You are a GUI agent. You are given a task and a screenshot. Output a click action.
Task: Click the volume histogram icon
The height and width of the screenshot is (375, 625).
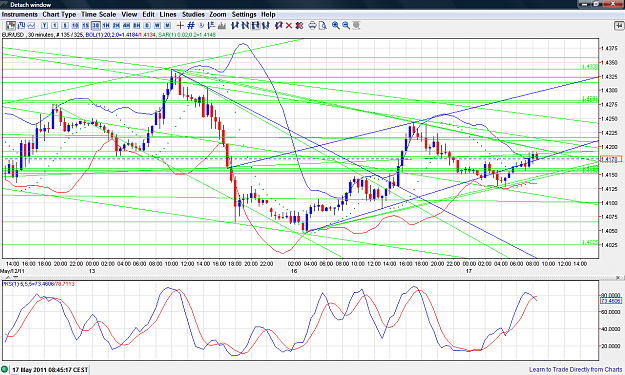point(222,26)
